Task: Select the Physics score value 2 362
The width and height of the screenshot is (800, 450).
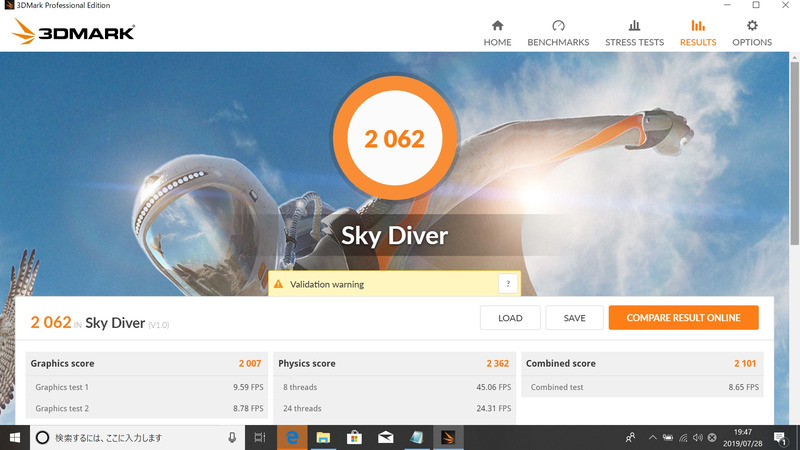Action: click(497, 363)
